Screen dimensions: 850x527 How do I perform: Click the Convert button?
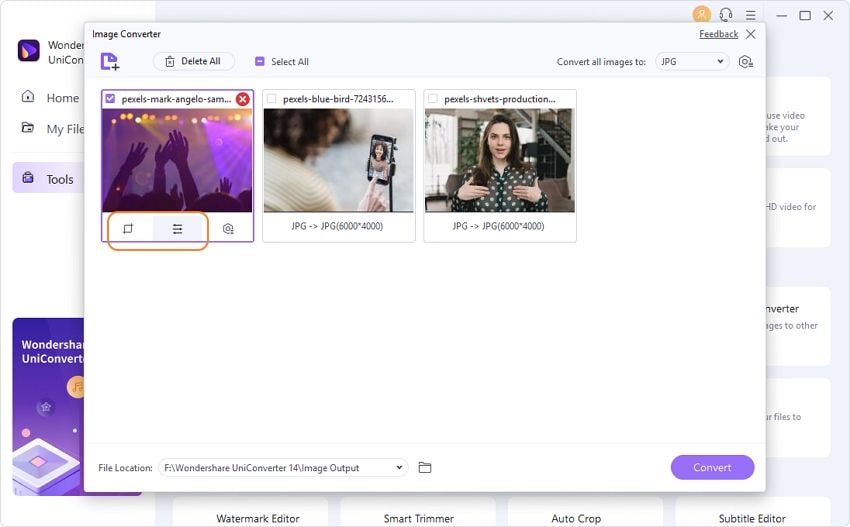click(x=712, y=467)
